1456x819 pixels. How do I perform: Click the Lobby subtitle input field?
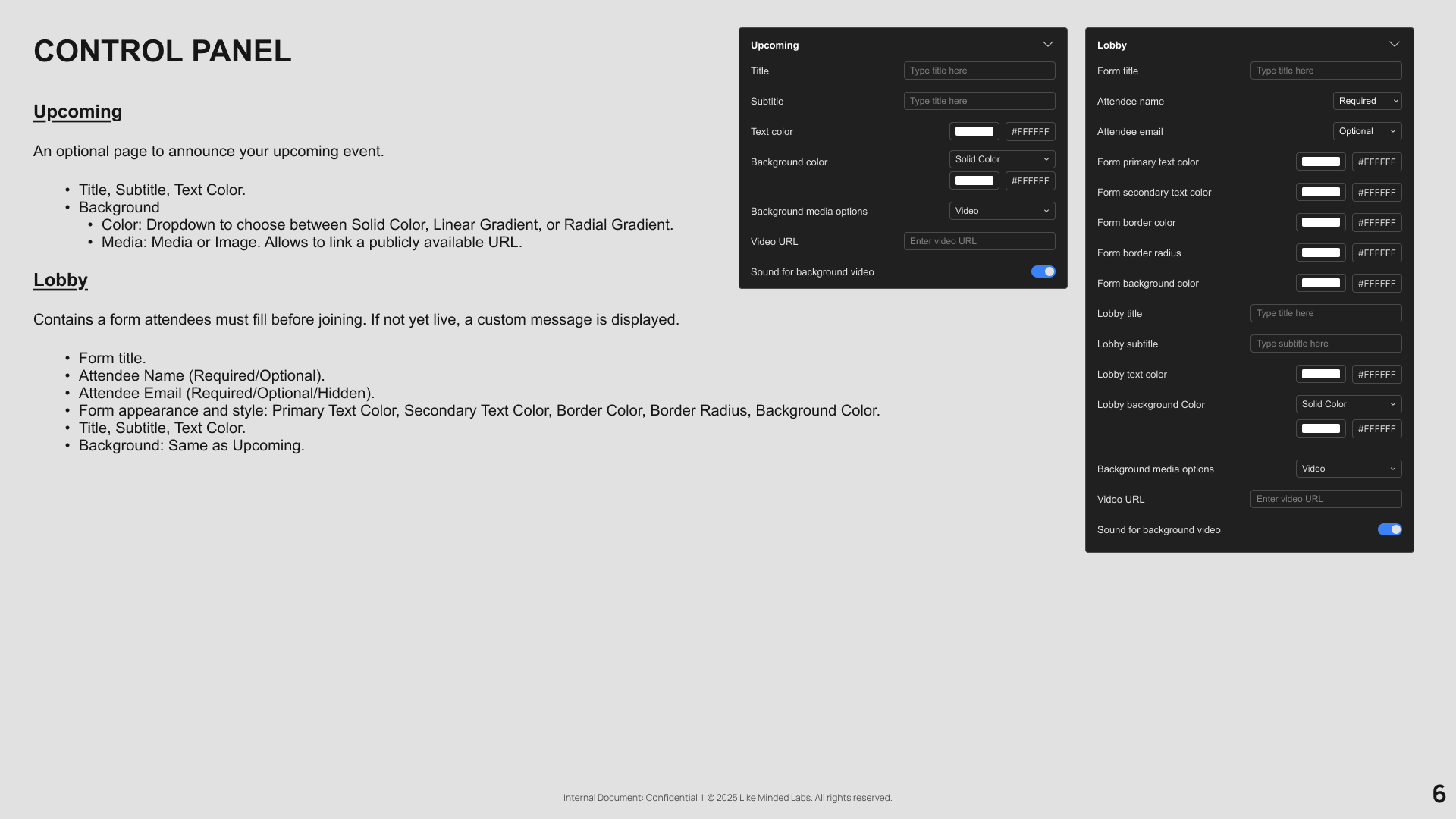coord(1326,344)
